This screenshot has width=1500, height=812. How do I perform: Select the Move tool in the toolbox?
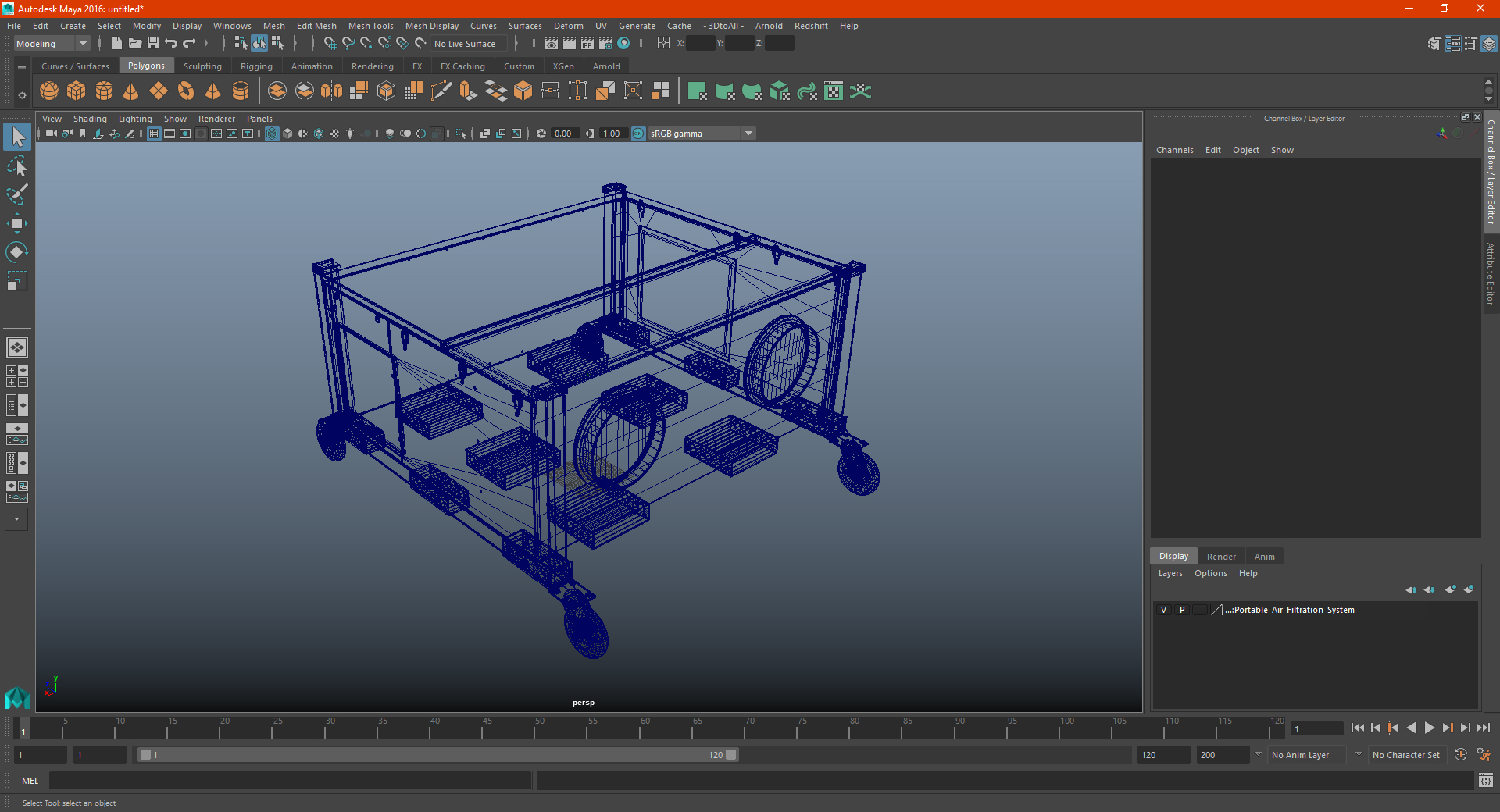[16, 223]
